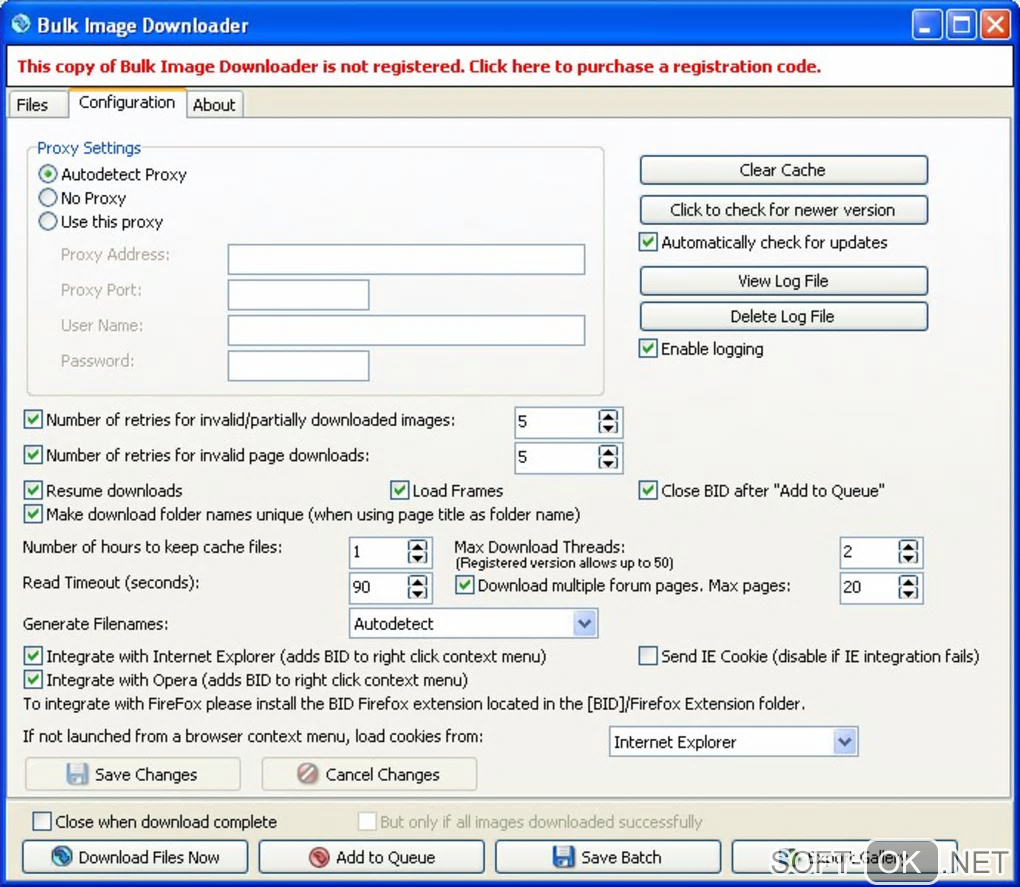Click Delete Log File button
1020x887 pixels.
click(783, 316)
